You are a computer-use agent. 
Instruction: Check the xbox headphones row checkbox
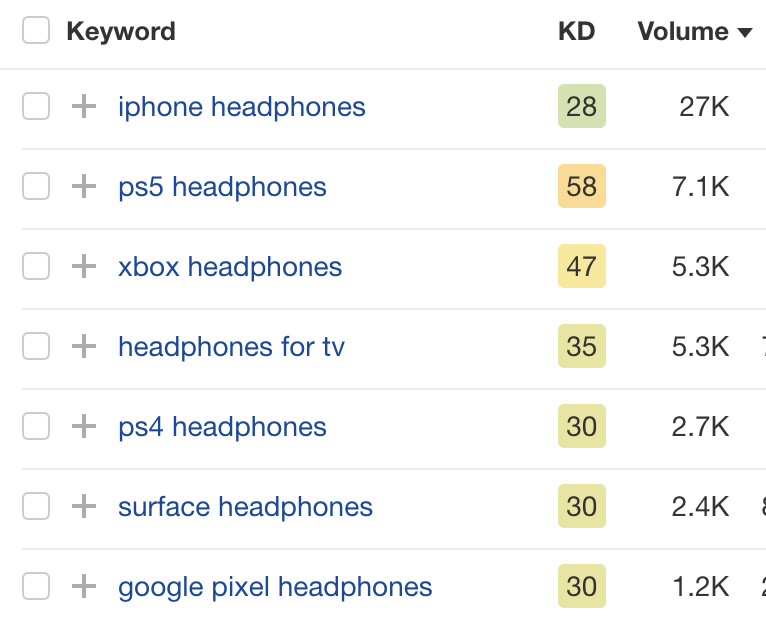[36, 266]
